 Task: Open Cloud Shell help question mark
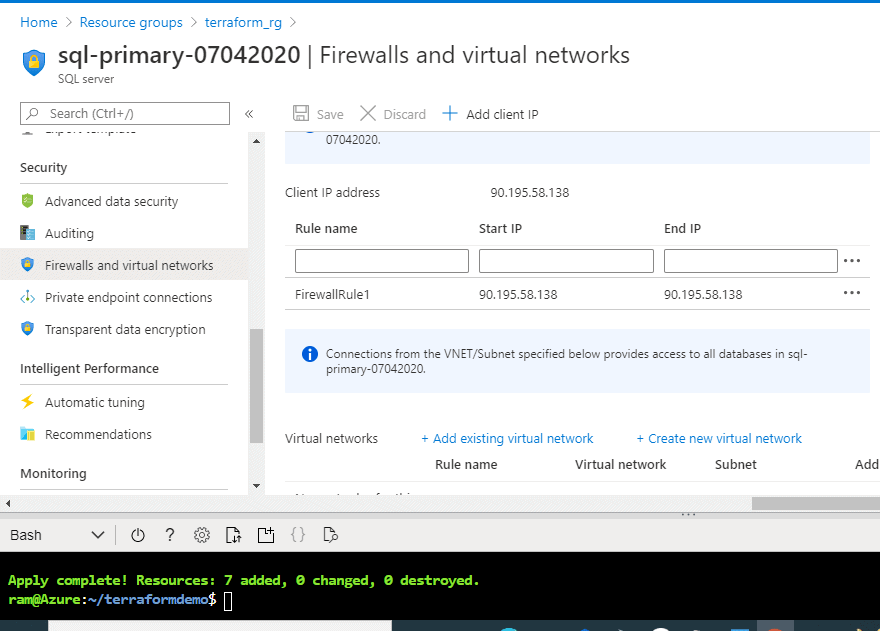pos(170,535)
